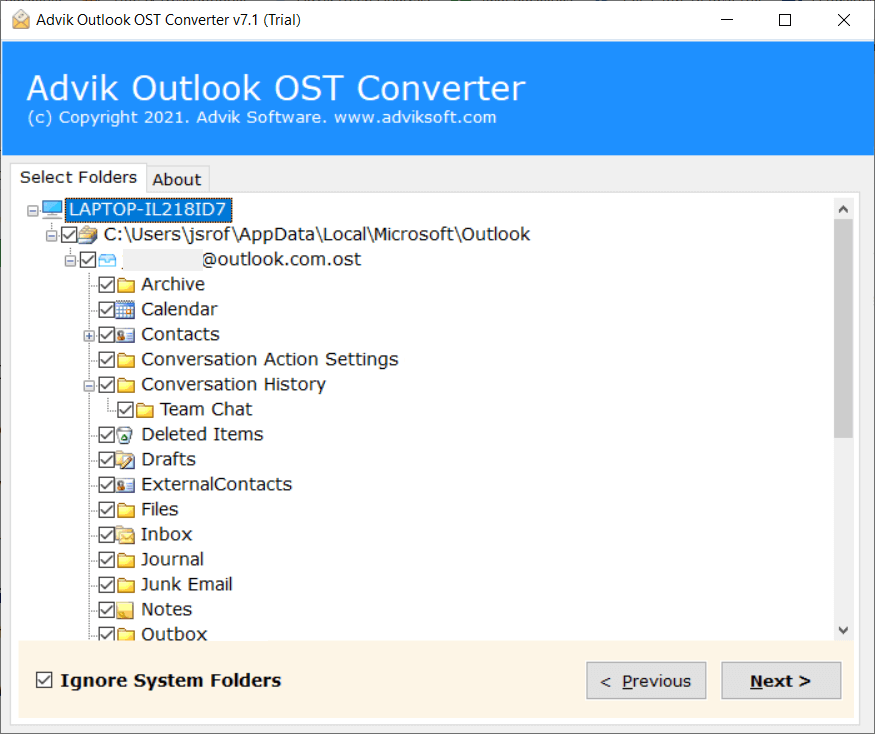Click the Next button
This screenshot has height=734, width=875.
click(x=781, y=680)
